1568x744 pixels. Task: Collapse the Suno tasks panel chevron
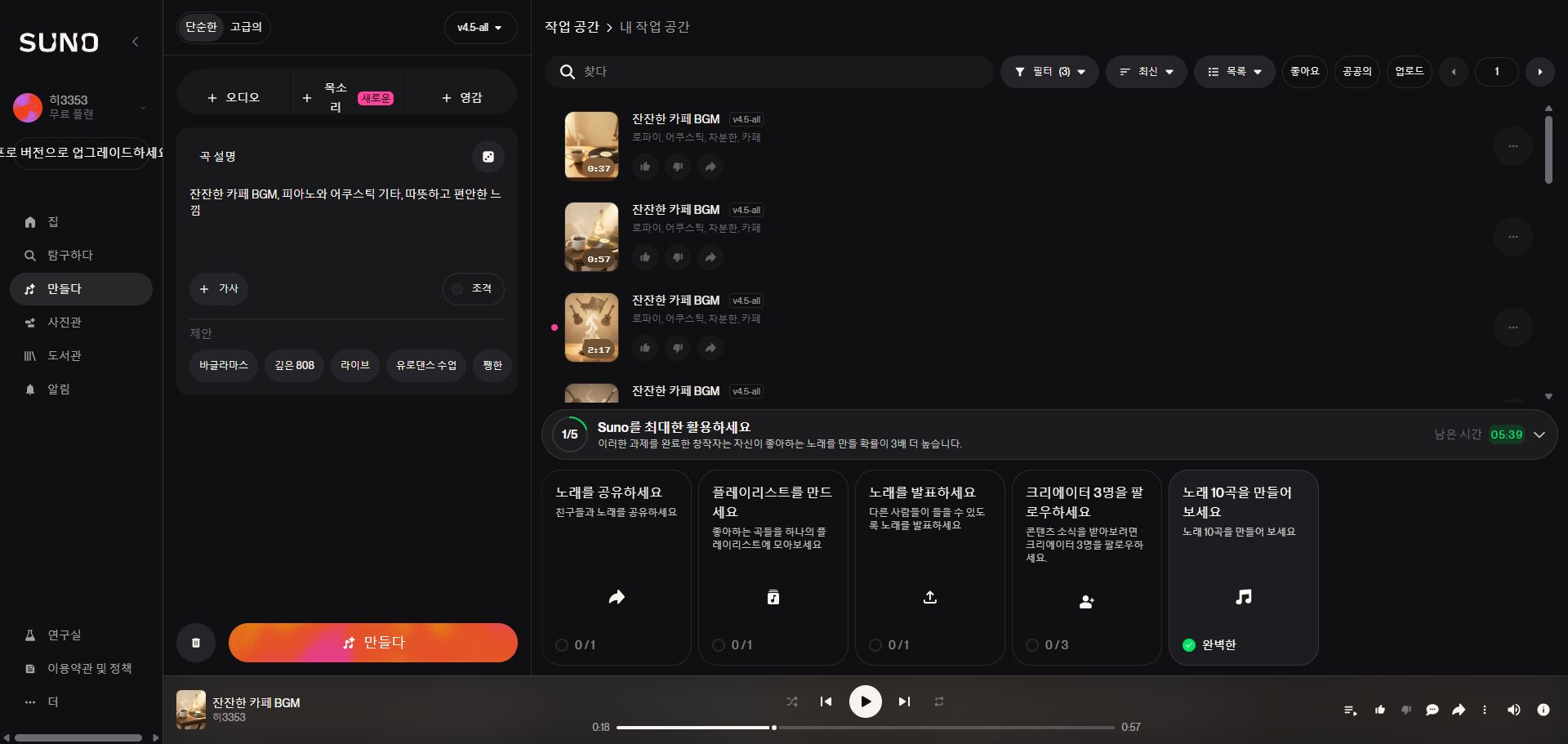1539,434
